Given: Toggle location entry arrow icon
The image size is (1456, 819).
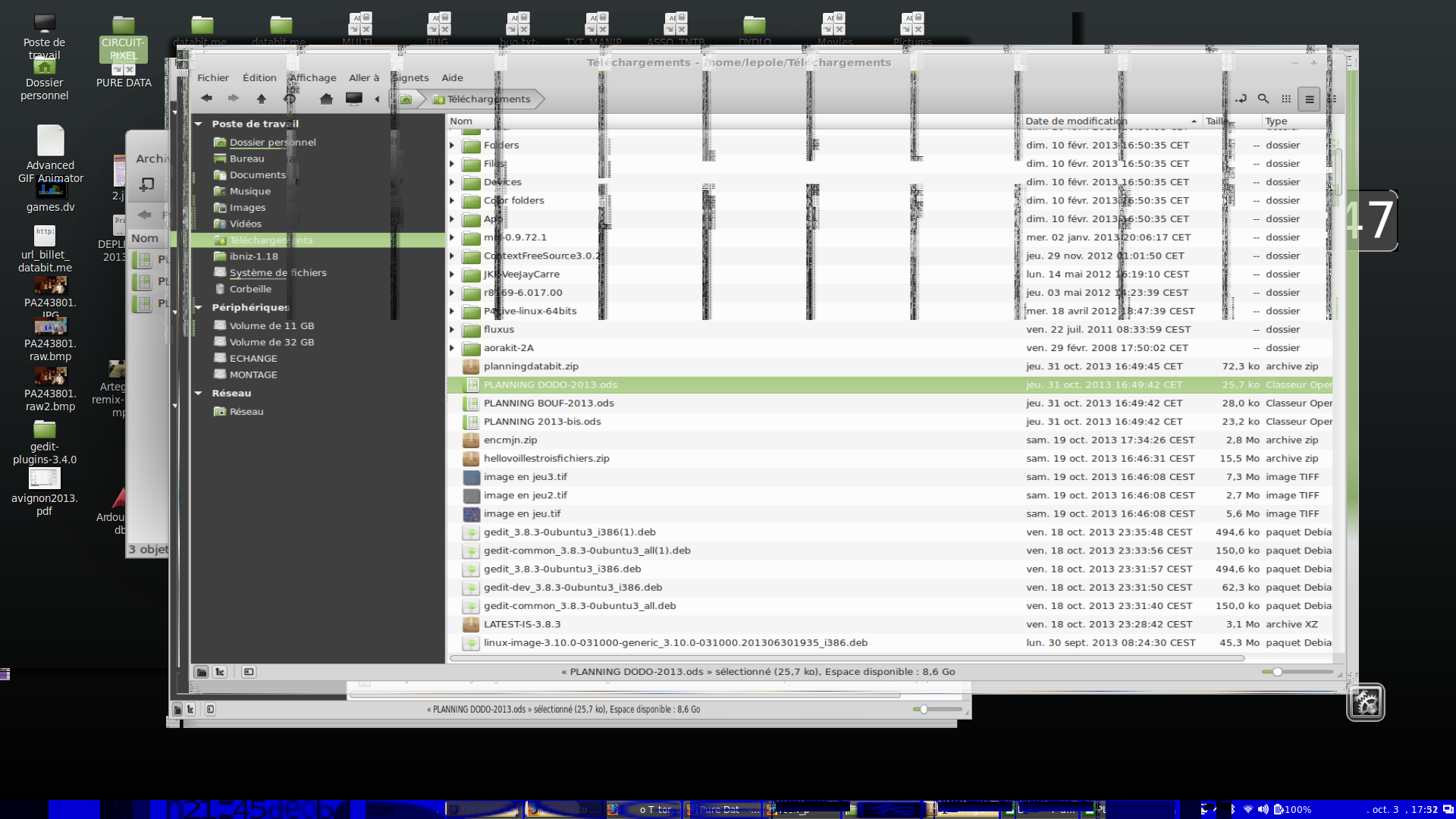Looking at the screenshot, I should pos(1241,99).
